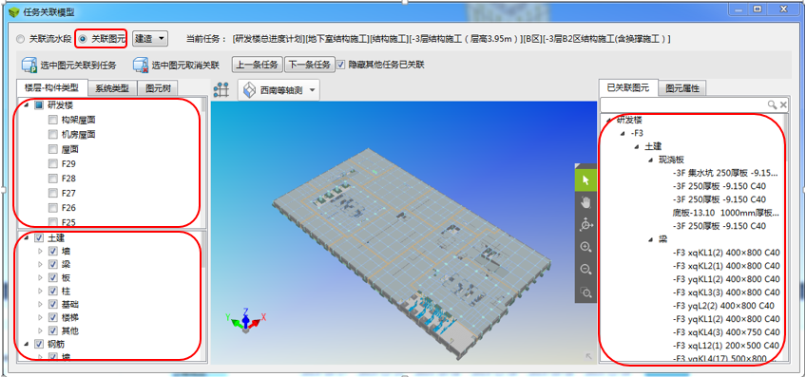Check the F28 floor checkbox
This screenshot has height=378, width=805.
[x=52, y=178]
